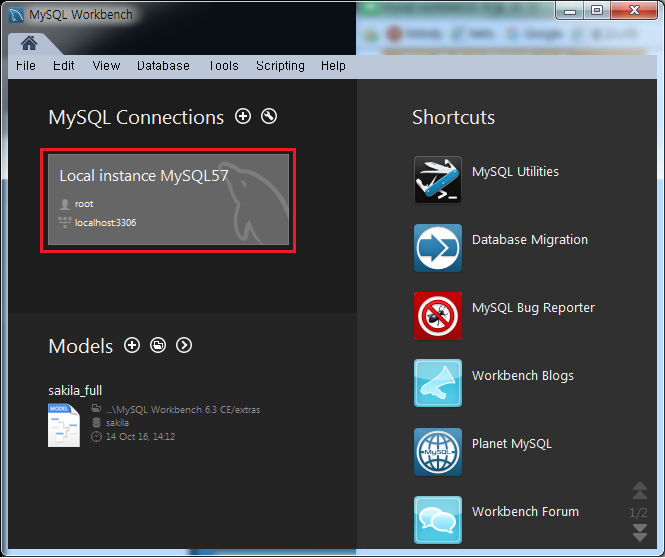The height and width of the screenshot is (558, 665).
Task: Click the model folder path icon
Action: tap(96, 409)
